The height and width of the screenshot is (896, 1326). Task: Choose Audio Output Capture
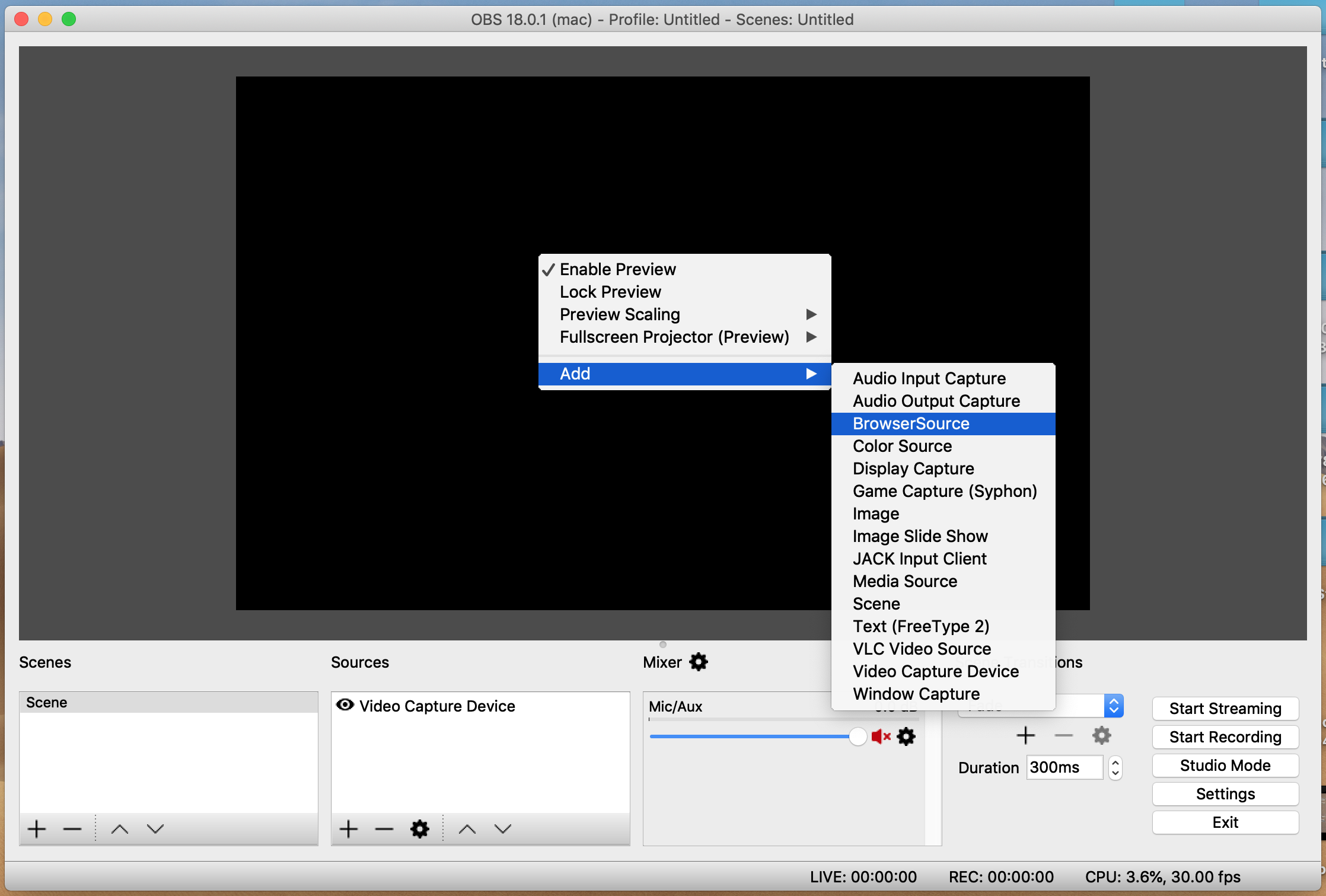pos(943,401)
